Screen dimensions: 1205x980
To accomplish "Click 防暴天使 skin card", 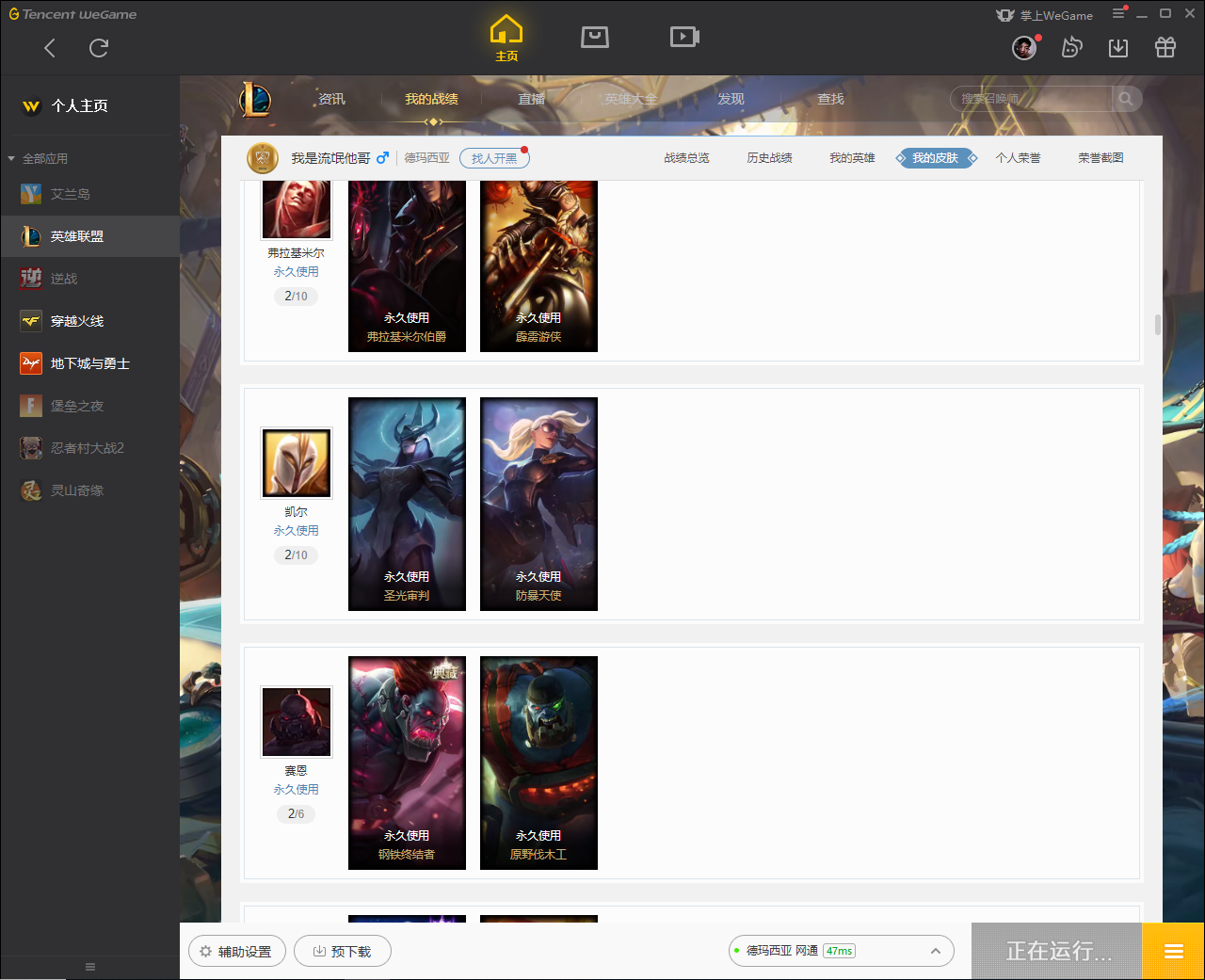I will click(538, 504).
